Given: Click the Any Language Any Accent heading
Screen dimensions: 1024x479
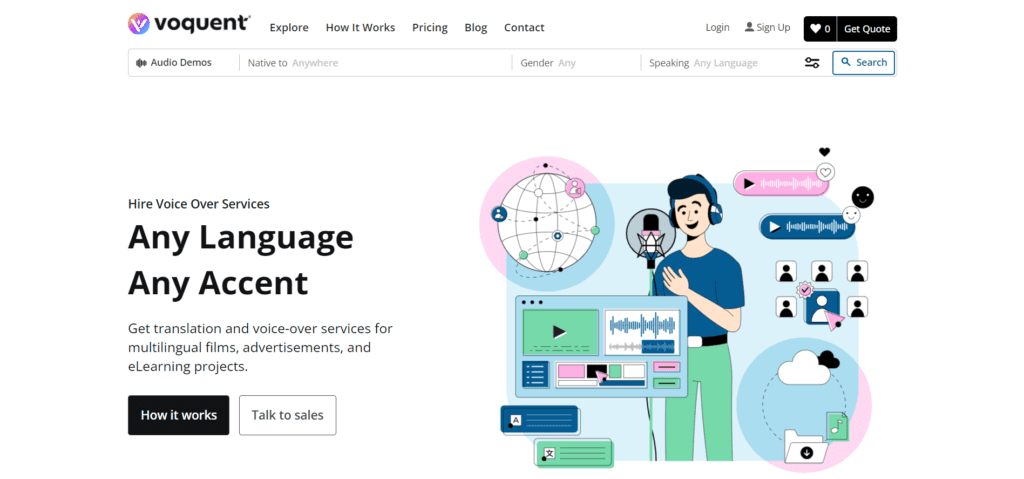Looking at the screenshot, I should 240,259.
